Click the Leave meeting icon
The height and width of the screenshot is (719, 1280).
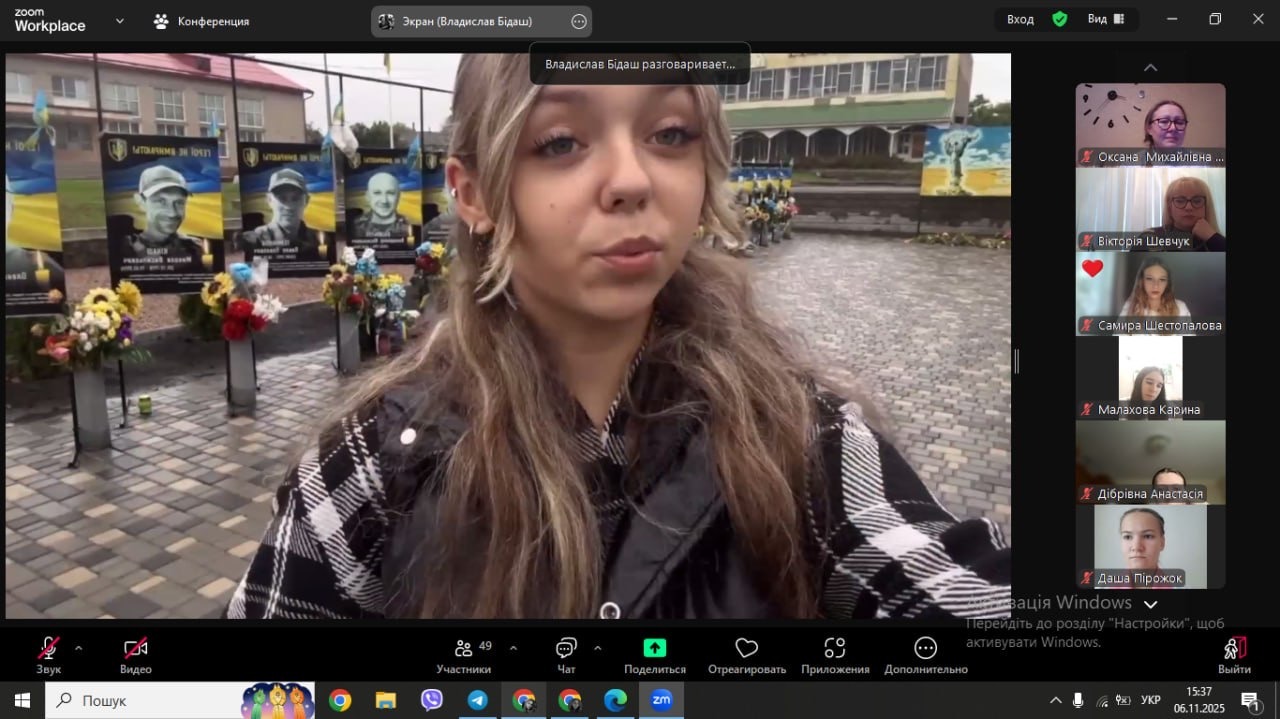click(1234, 649)
